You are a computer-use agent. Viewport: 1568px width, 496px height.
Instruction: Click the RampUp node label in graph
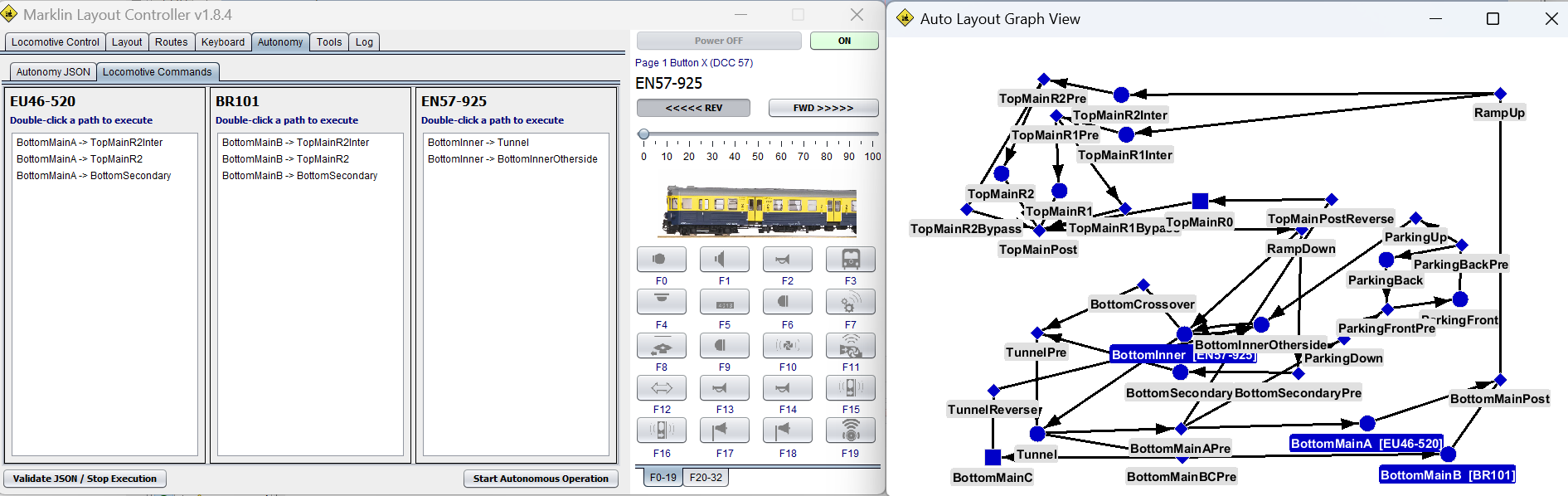coord(1499,113)
